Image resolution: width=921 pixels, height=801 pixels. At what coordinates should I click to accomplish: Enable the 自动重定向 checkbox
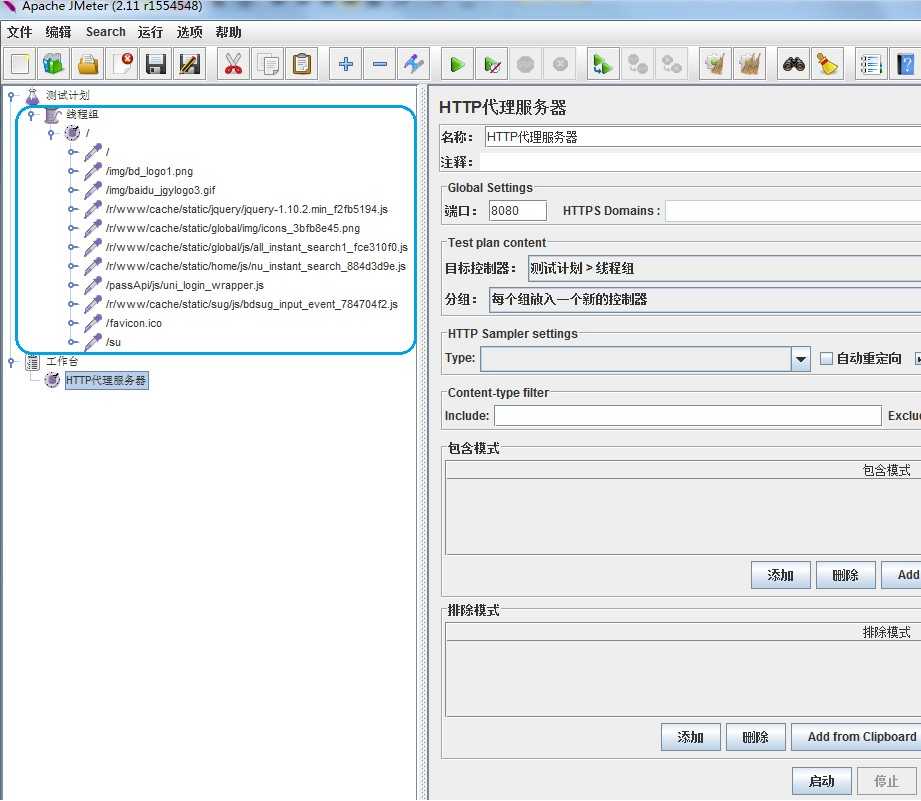(x=826, y=358)
